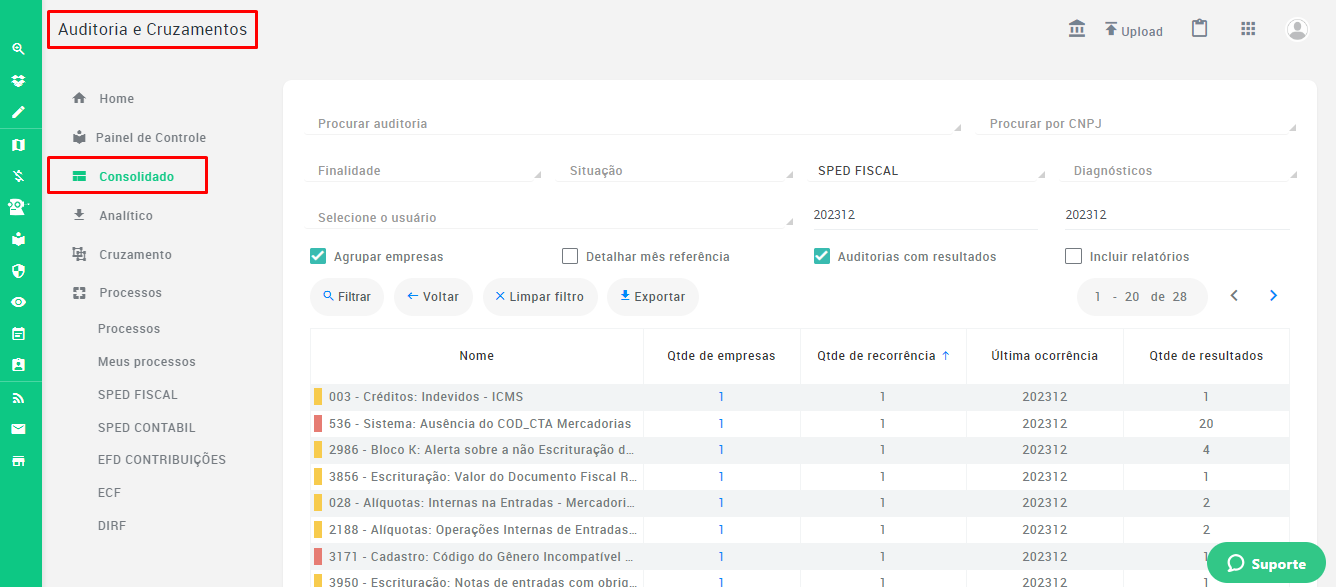The image size is (1336, 587).
Task: Open Selecione o usuário dropdown
Action: coord(549,217)
